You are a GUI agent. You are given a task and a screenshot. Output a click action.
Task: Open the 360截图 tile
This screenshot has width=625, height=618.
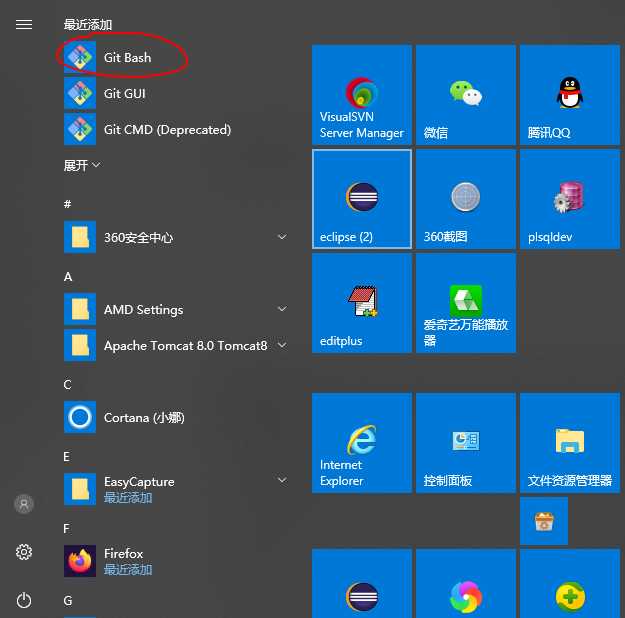(466, 199)
